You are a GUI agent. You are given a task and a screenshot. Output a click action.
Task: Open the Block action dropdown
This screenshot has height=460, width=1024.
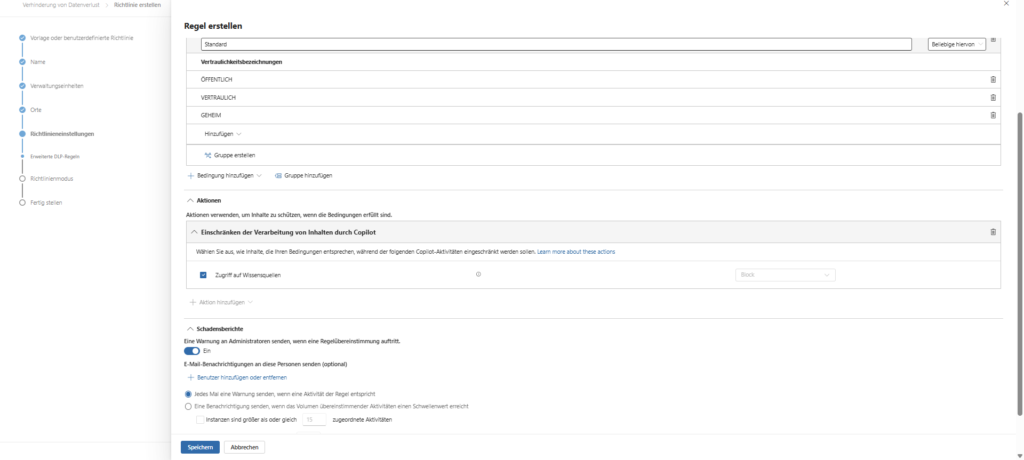pyautogui.click(x=784, y=274)
